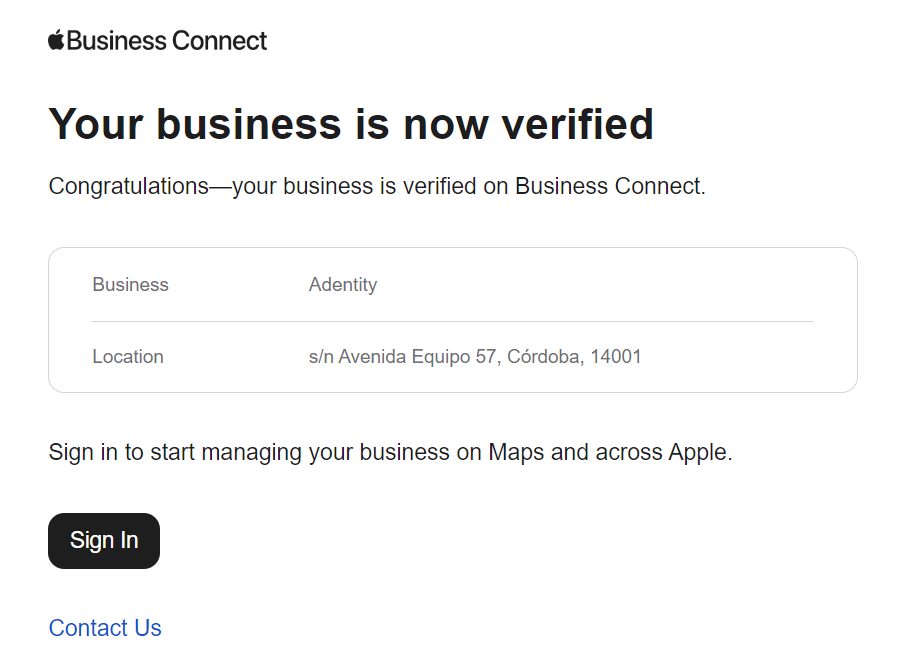Click the "s/n" prefix of the address
Viewport: 906px width, 661px height.
click(321, 357)
